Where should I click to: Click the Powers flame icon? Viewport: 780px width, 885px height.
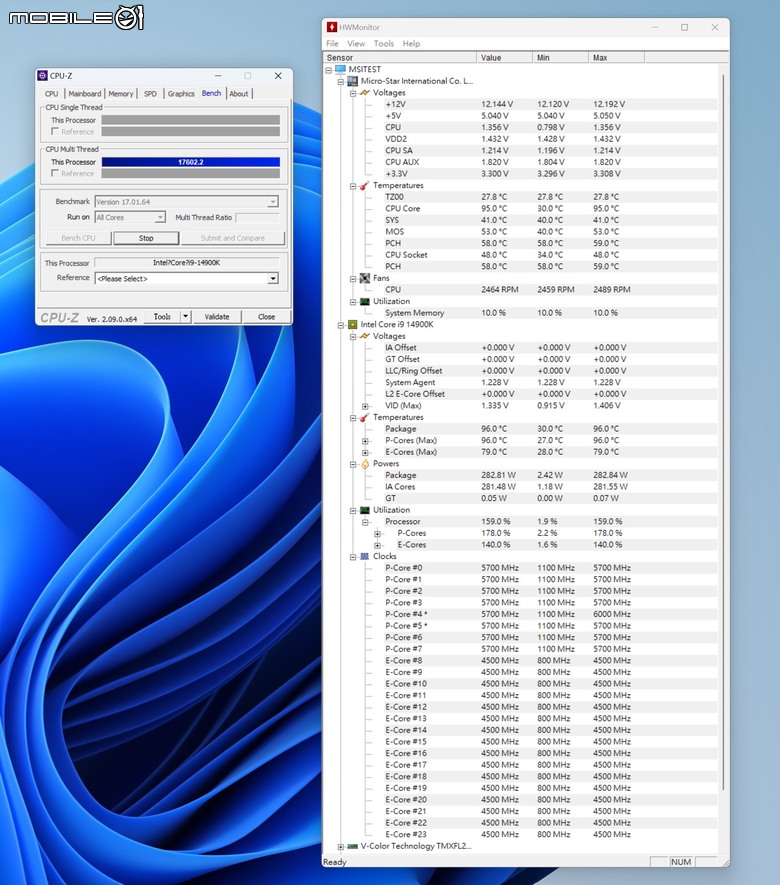(365, 464)
